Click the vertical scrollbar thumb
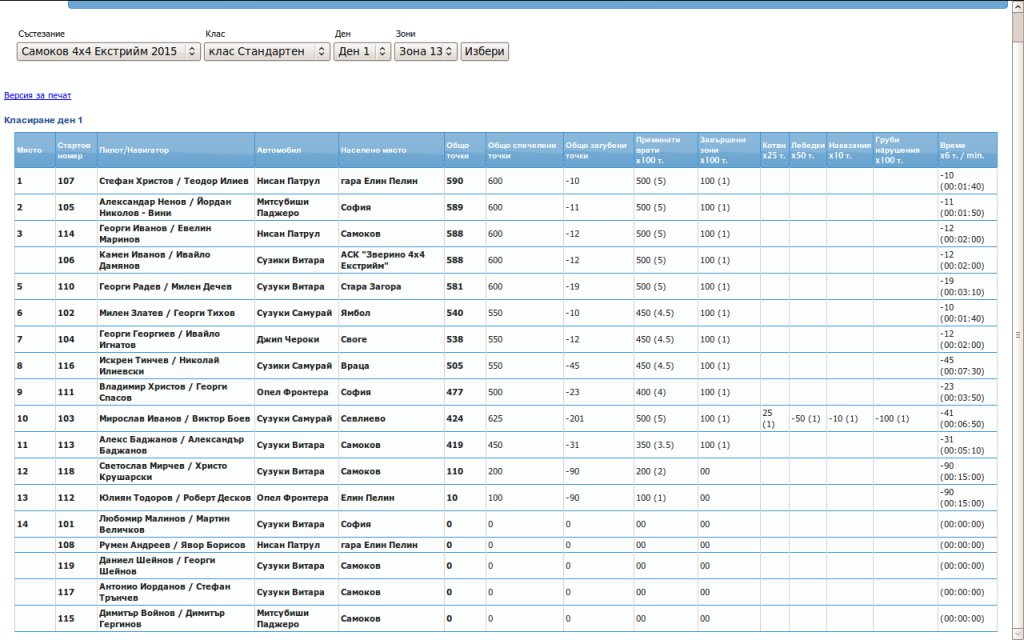Viewport: 1024px width, 640px height. (x=1017, y=335)
